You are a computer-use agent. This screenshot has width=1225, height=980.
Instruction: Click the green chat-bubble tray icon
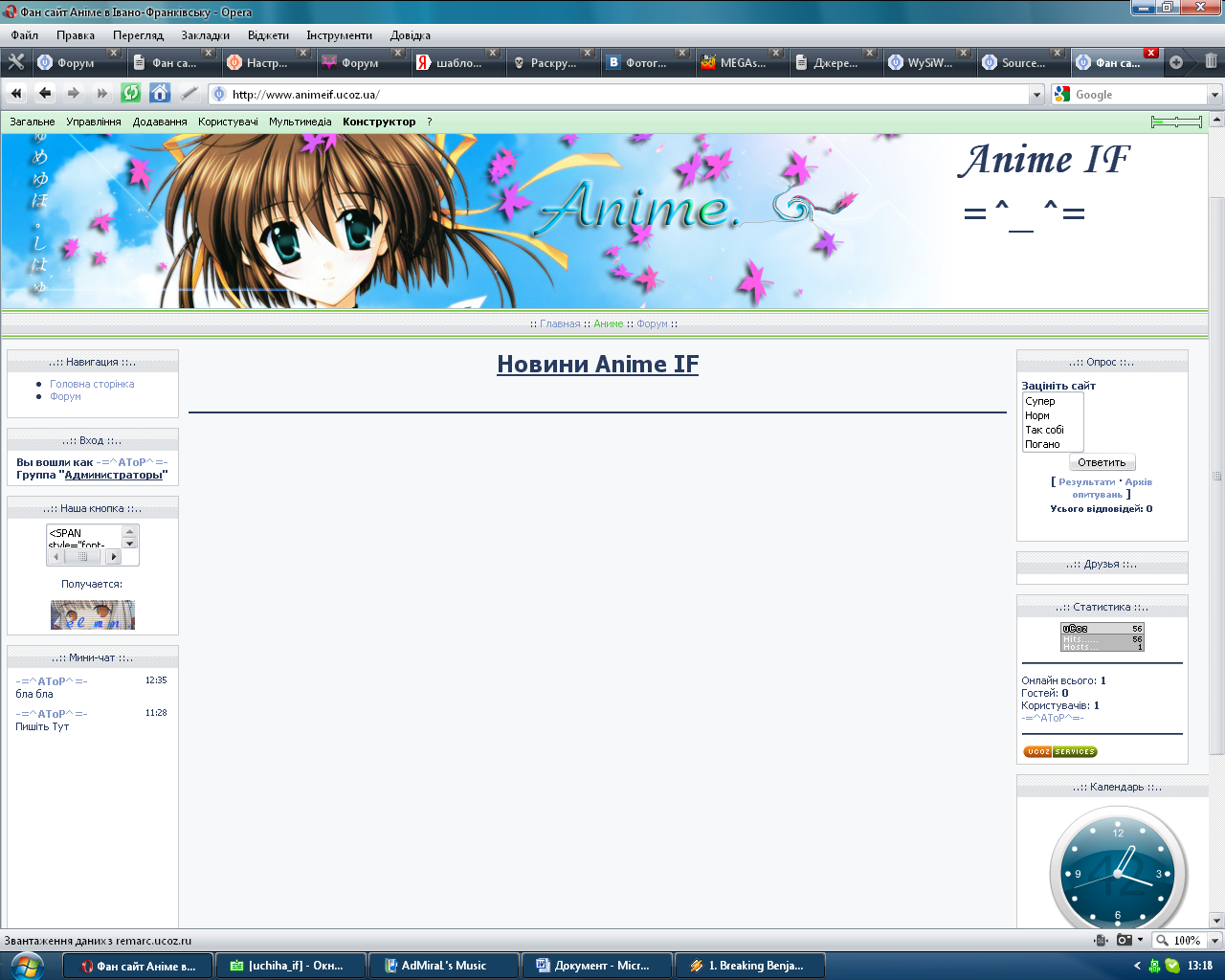pos(1171,966)
